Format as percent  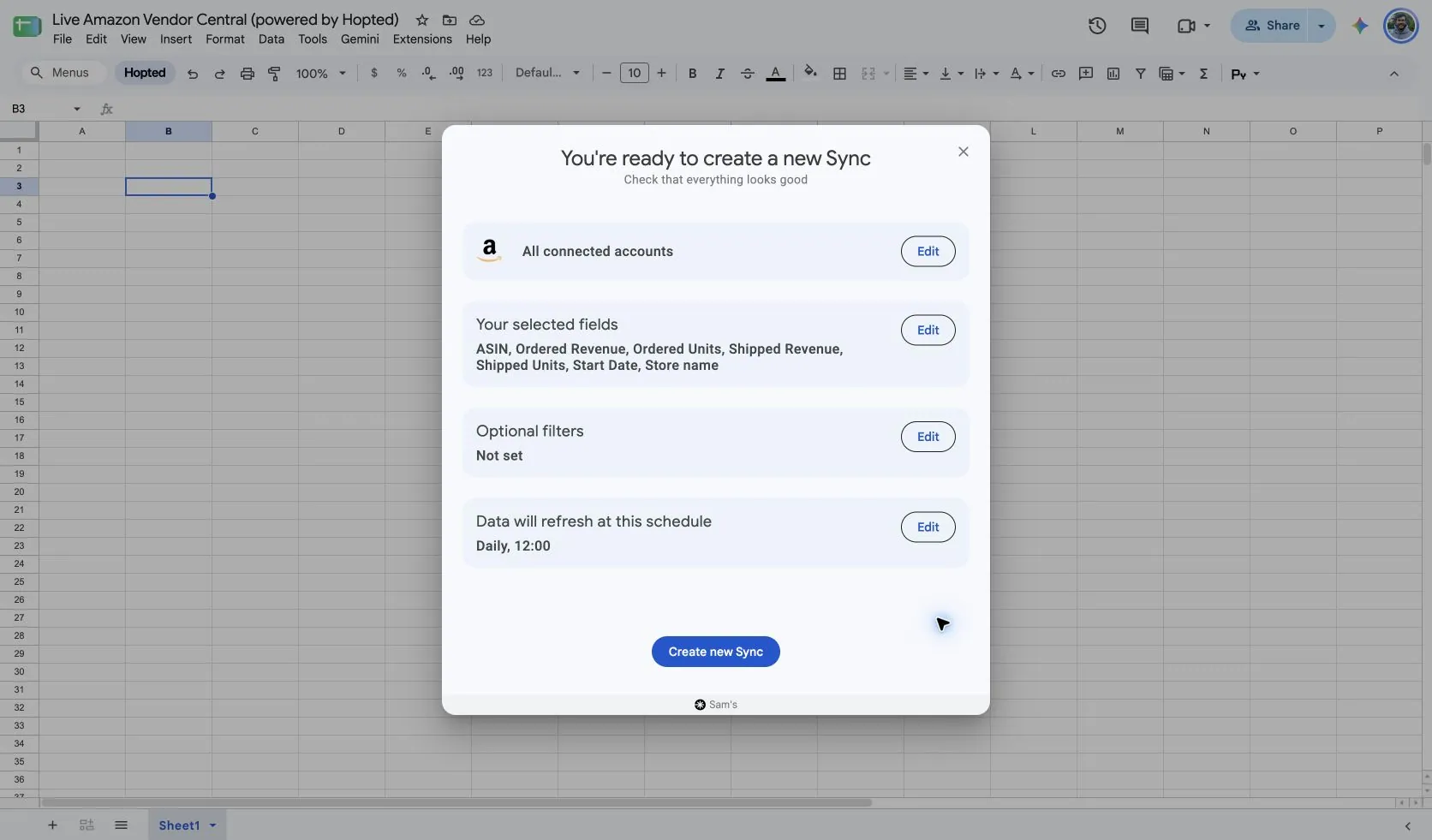point(402,74)
